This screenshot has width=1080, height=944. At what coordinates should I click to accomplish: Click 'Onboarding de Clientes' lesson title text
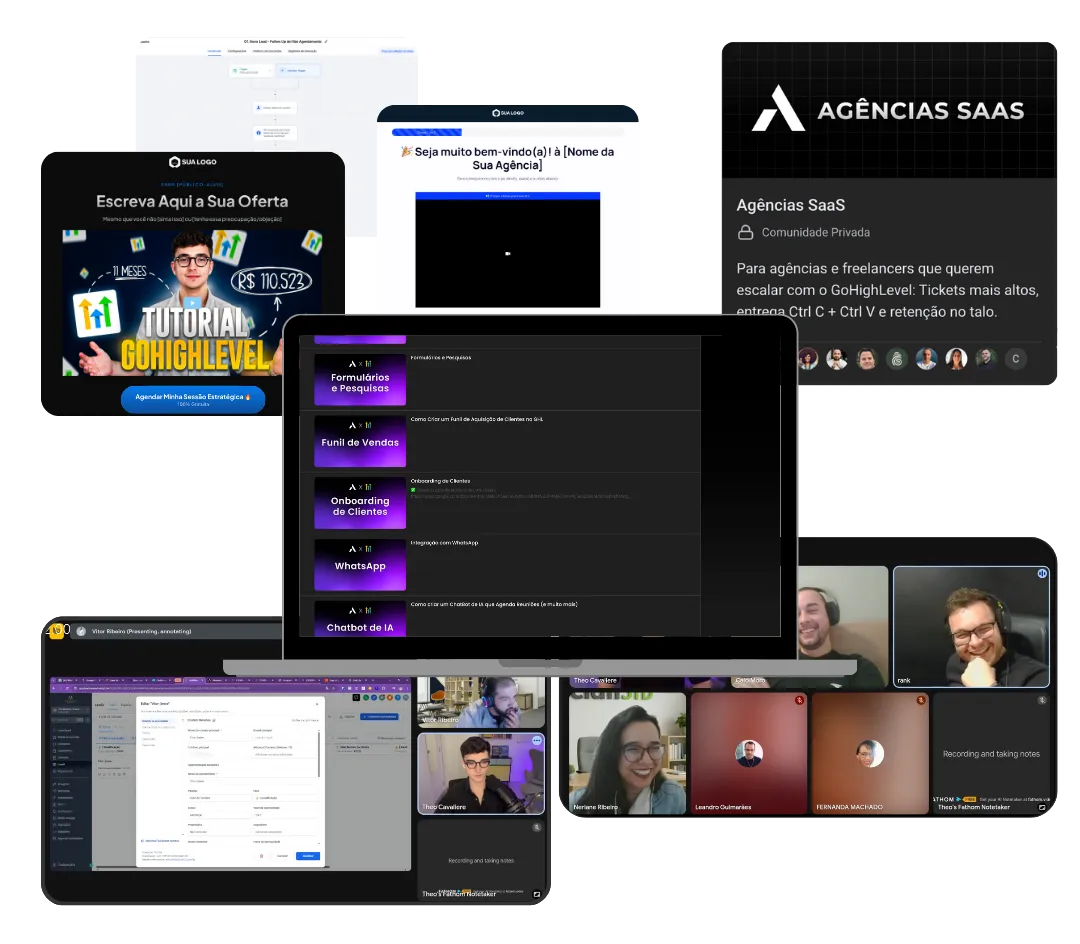440,481
